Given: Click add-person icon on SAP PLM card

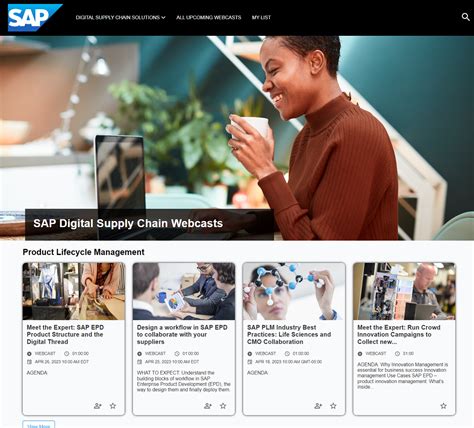Looking at the screenshot, I should [x=318, y=406].
